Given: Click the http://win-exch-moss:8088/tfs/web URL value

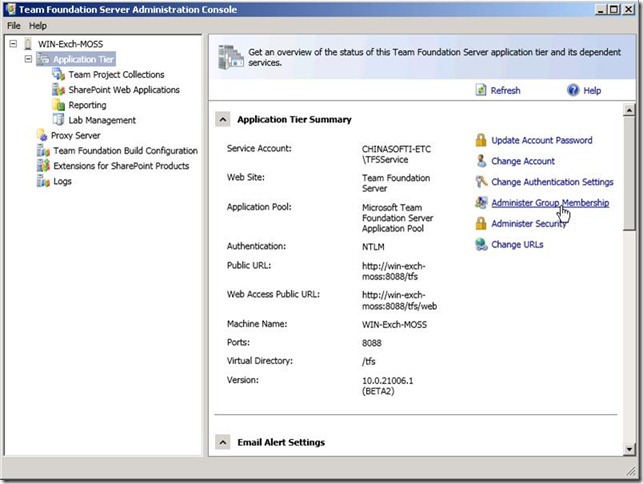Looking at the screenshot, I should [x=399, y=300].
